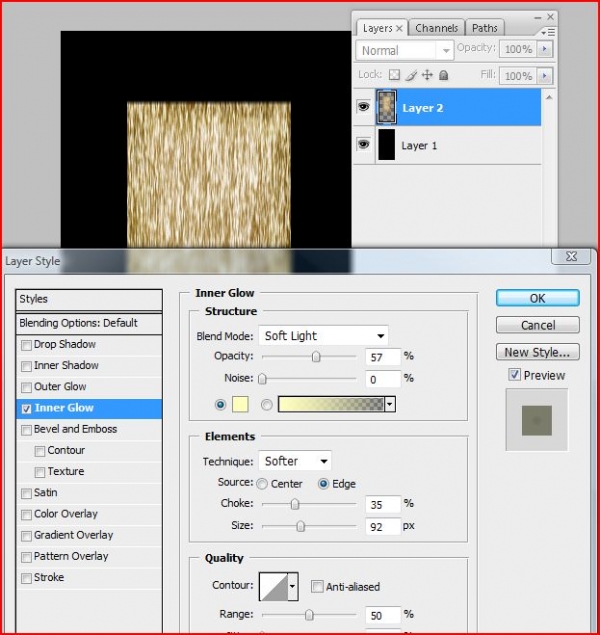This screenshot has height=635, width=600.
Task: Open the layer Fill slider arrow
Action: (545, 76)
